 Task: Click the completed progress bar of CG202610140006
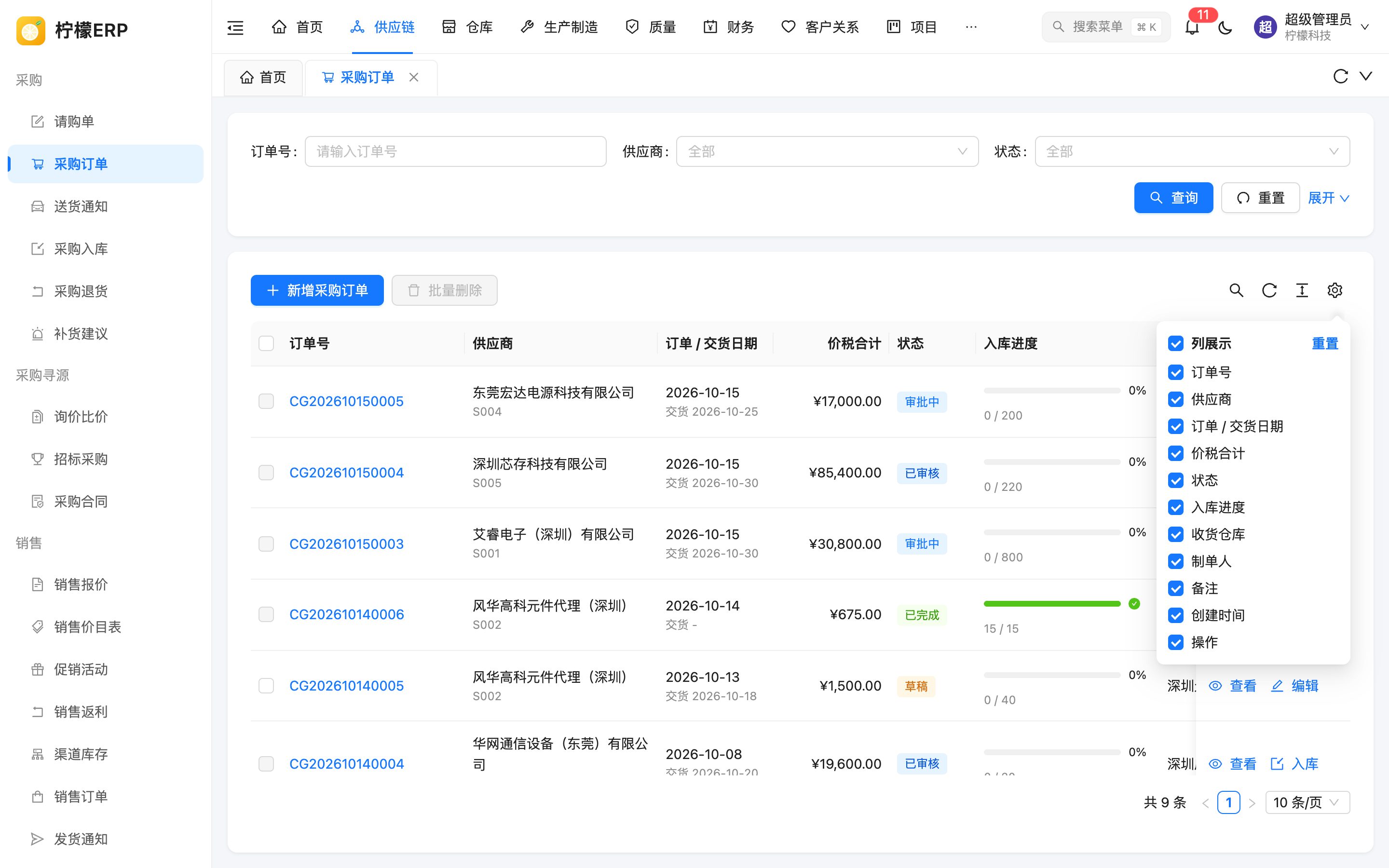pyautogui.click(x=1052, y=604)
